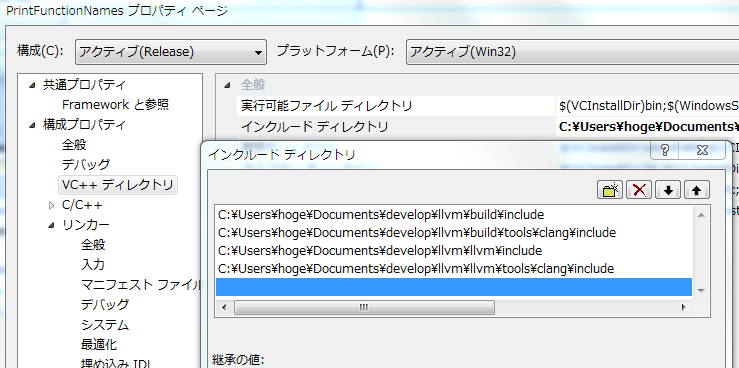Image resolution: width=739 pixels, height=368 pixels.
Task: Open the 構成 configuration dropdown
Action: click(x=171, y=51)
